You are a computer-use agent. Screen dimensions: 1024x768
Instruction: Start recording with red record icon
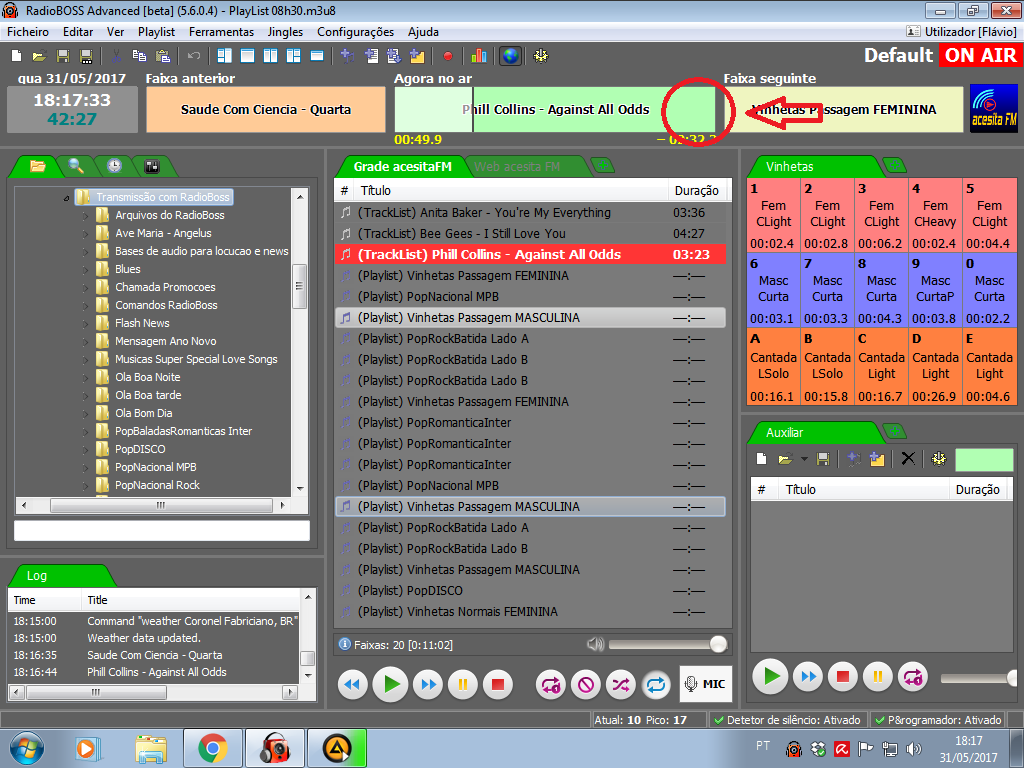[447, 56]
